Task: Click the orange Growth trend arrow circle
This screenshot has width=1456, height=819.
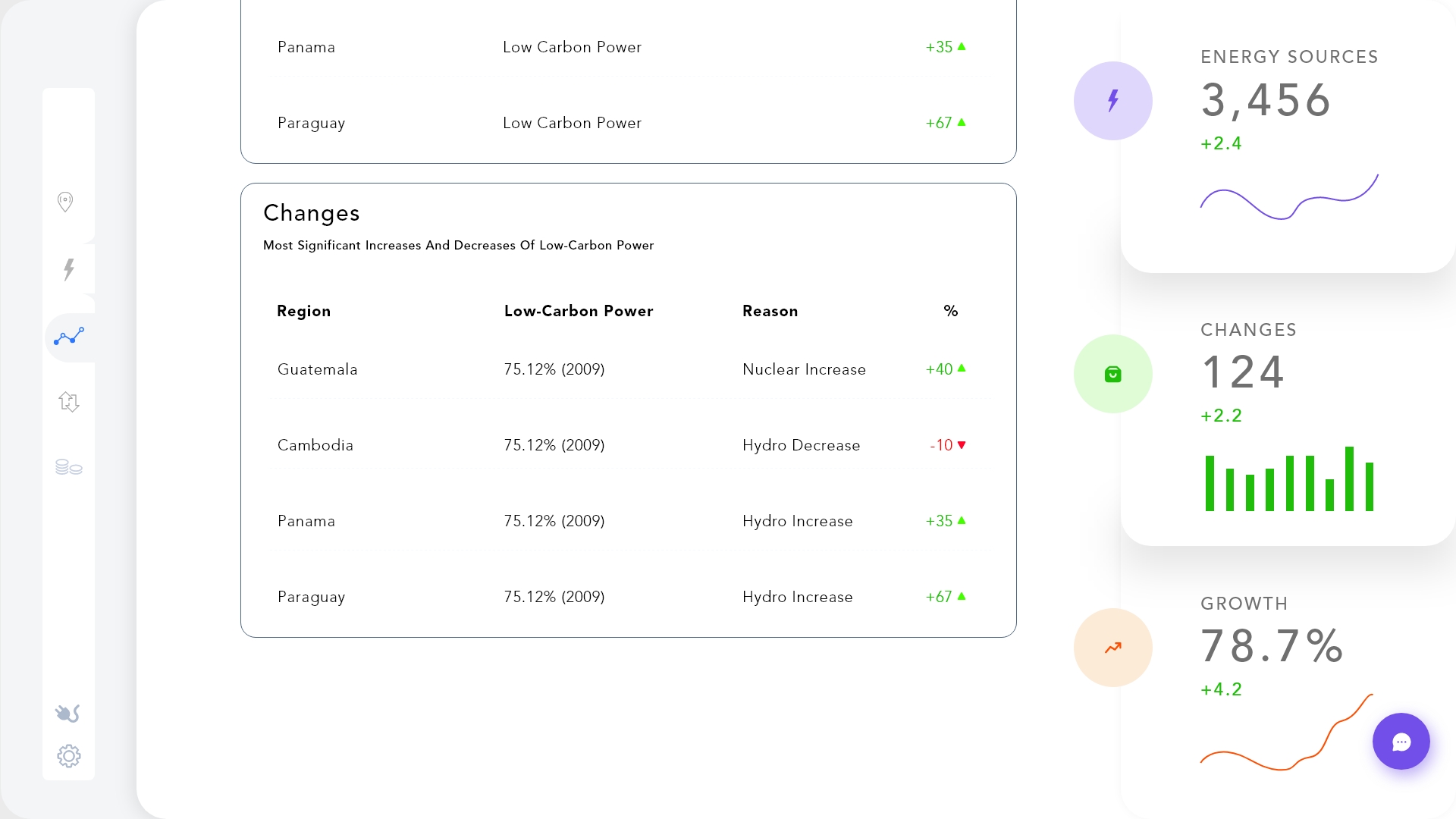Action: point(1113,648)
